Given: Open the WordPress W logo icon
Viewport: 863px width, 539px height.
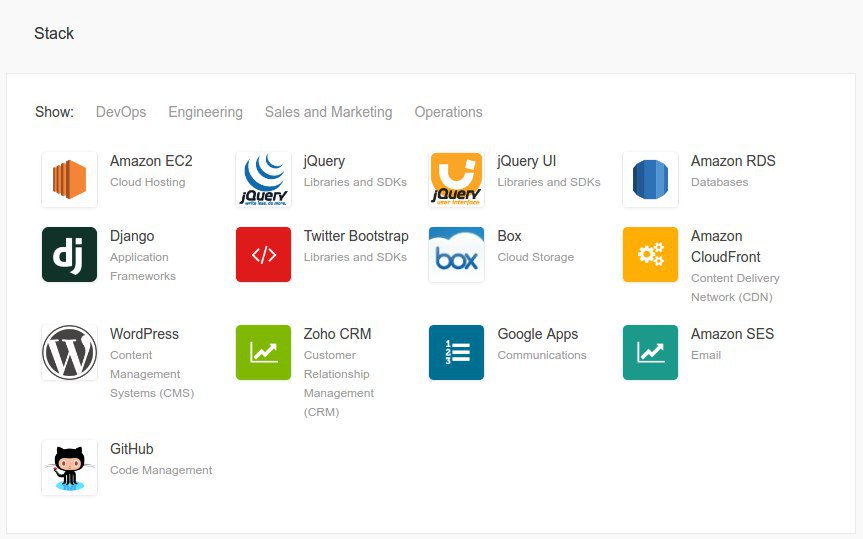Looking at the screenshot, I should click(x=69, y=352).
